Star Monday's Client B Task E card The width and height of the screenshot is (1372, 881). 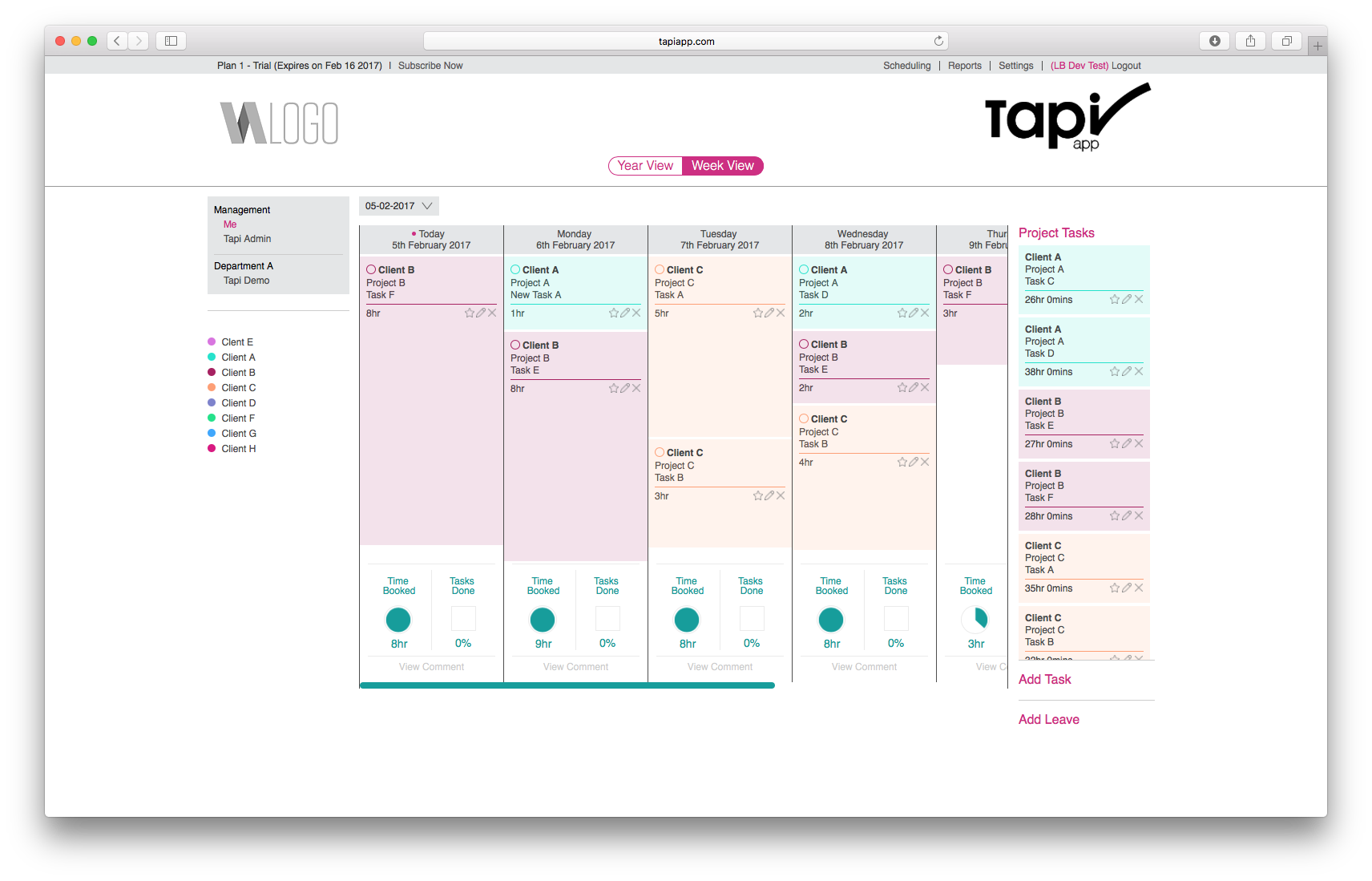pos(614,388)
